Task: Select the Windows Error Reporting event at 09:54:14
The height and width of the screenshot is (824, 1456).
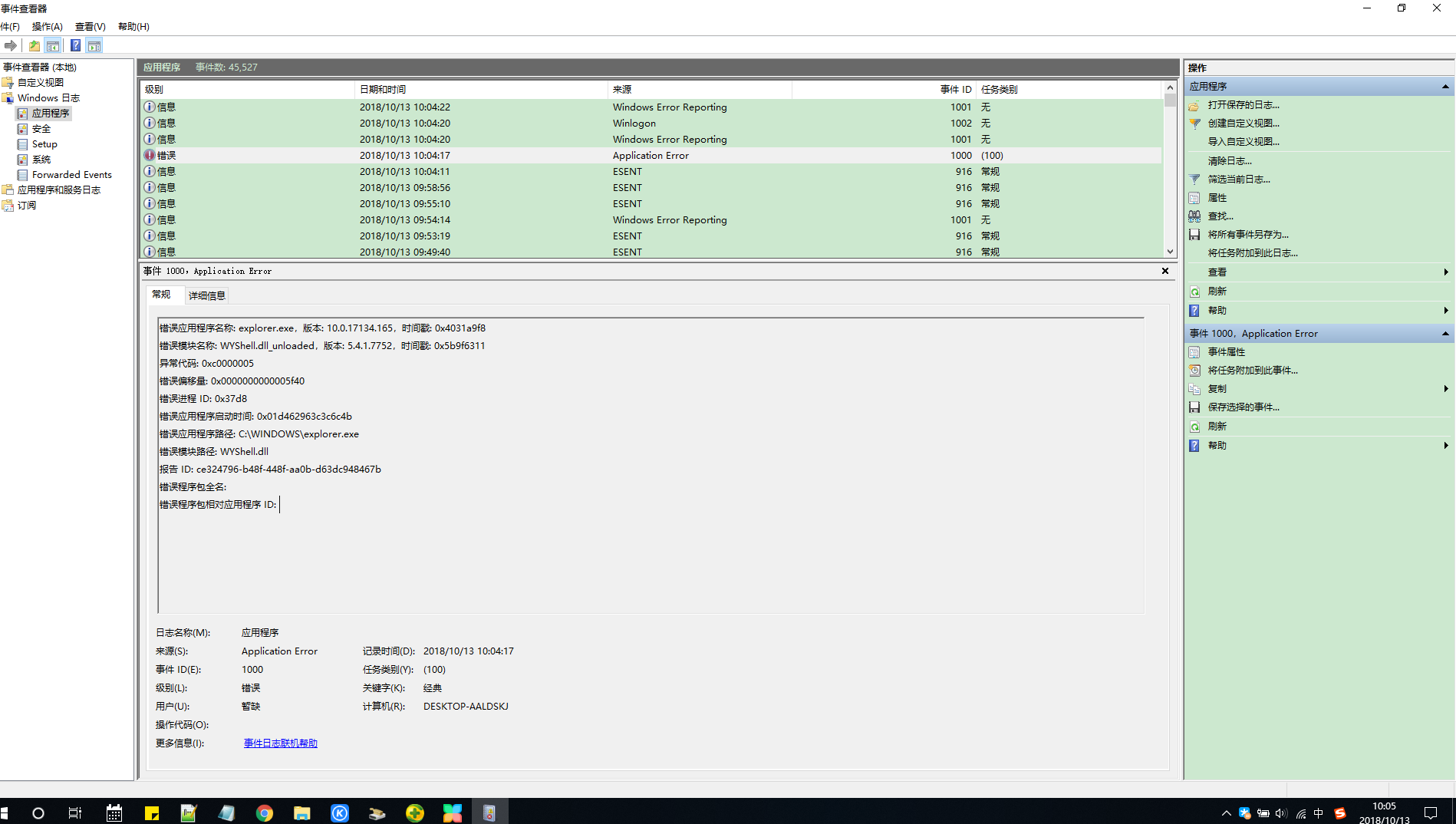Action: click(651, 220)
